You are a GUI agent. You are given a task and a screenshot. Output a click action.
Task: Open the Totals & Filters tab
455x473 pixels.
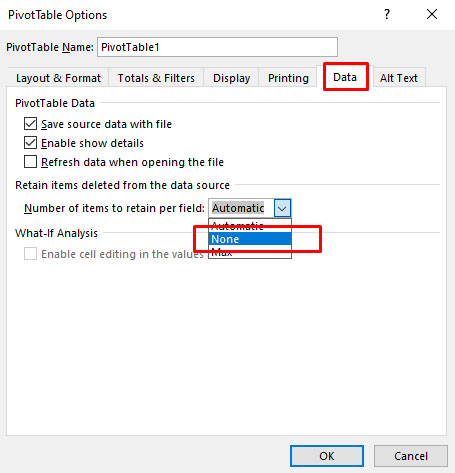(x=156, y=78)
